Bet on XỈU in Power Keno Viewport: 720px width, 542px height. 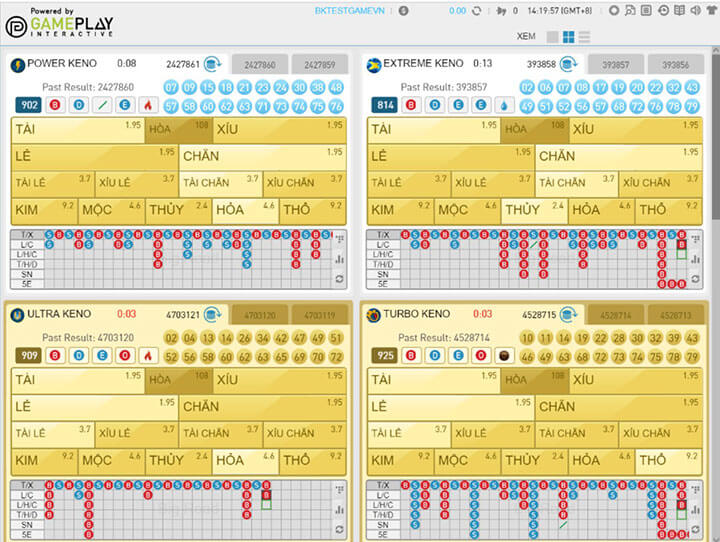pos(279,130)
